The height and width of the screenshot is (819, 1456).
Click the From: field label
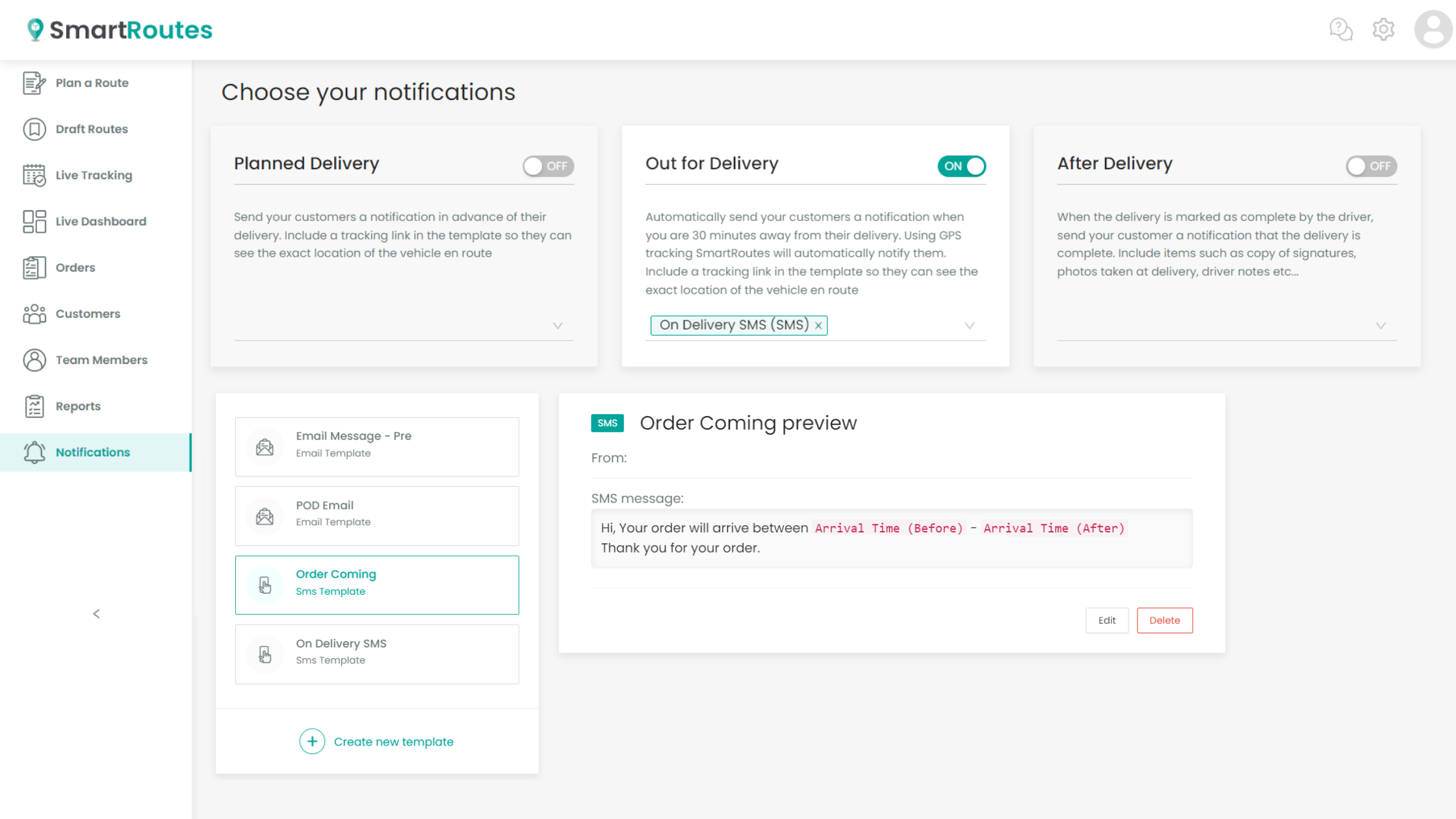click(609, 458)
